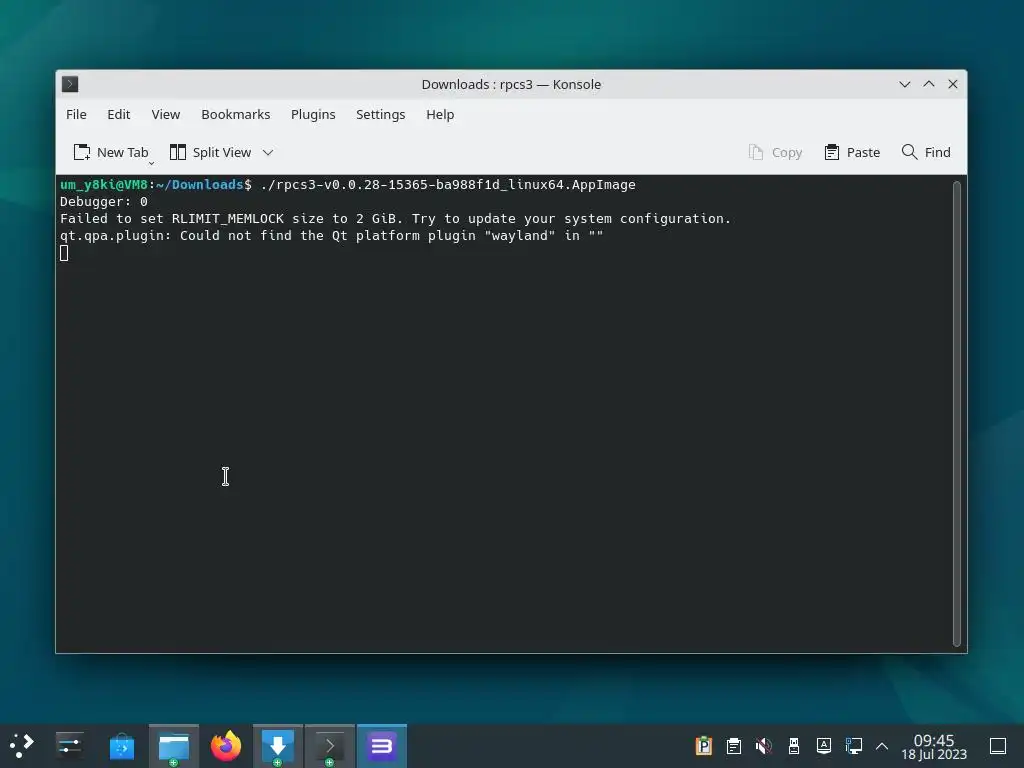Image resolution: width=1024 pixels, height=768 pixels.
Task: Click the Show Desktop button
Action: (998, 746)
